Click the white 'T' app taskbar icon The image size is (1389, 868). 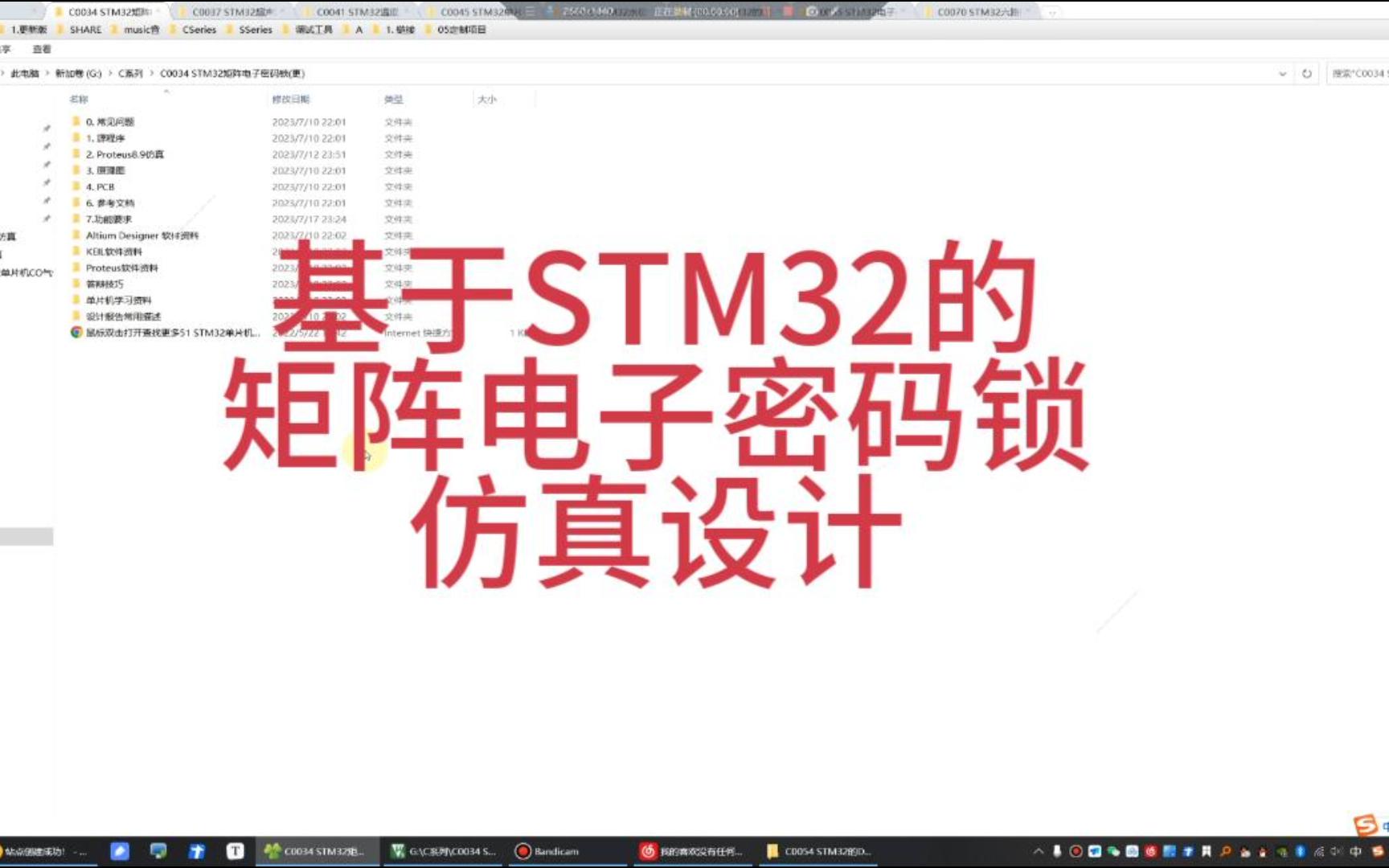[235, 851]
